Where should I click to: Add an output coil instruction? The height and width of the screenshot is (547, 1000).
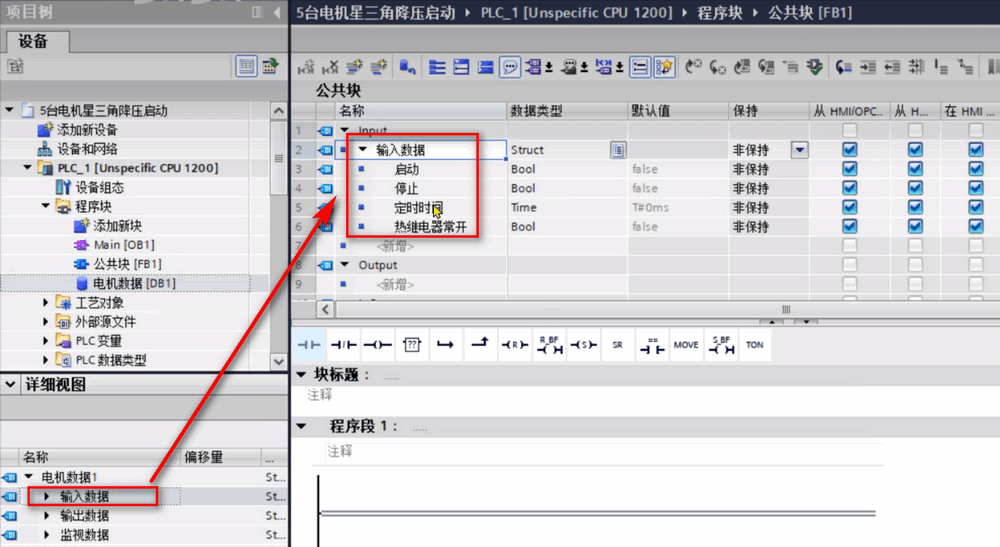[377, 344]
